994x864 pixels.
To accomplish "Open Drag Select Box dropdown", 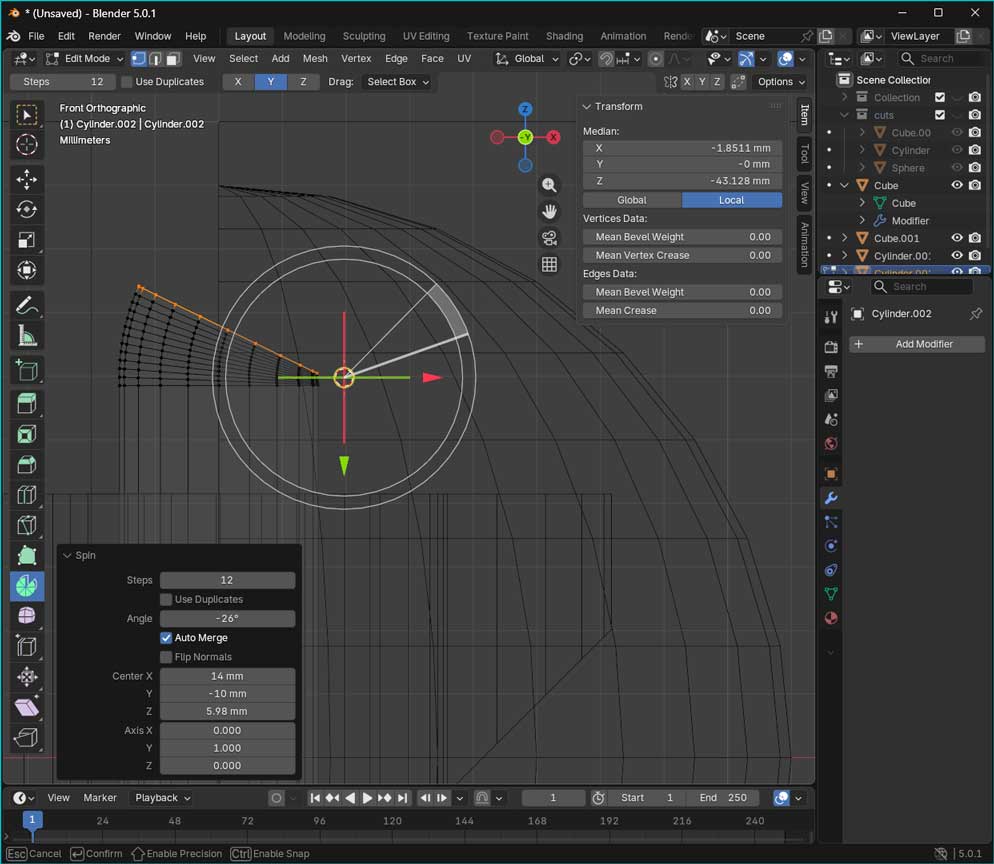I will point(398,82).
